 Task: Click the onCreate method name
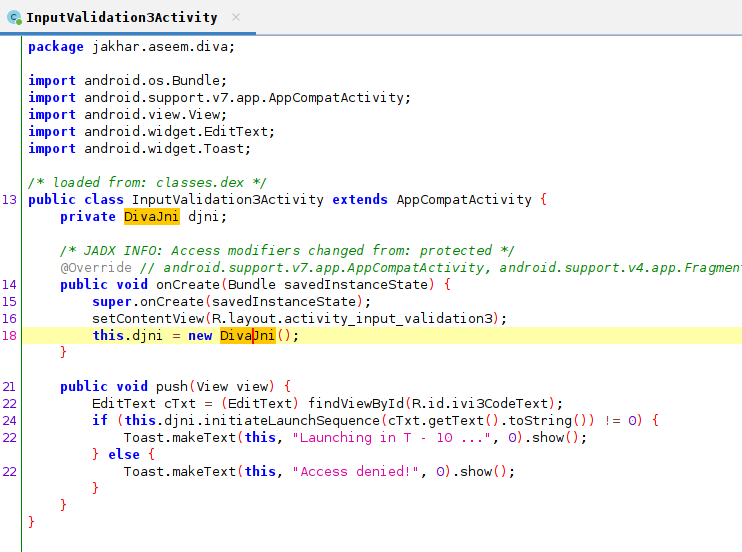pyautogui.click(x=188, y=285)
